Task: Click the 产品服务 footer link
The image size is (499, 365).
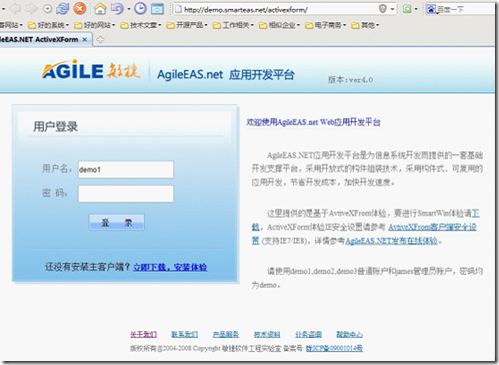Action: [x=226, y=334]
